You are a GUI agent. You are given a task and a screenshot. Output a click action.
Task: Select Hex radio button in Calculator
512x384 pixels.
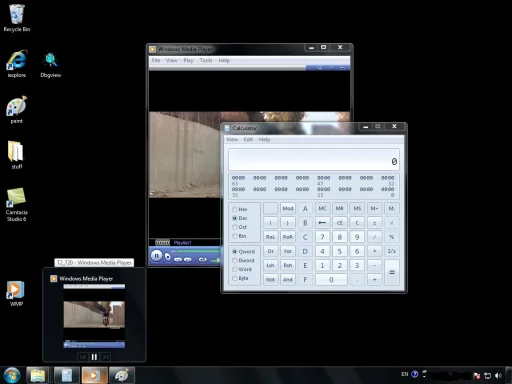(x=235, y=209)
